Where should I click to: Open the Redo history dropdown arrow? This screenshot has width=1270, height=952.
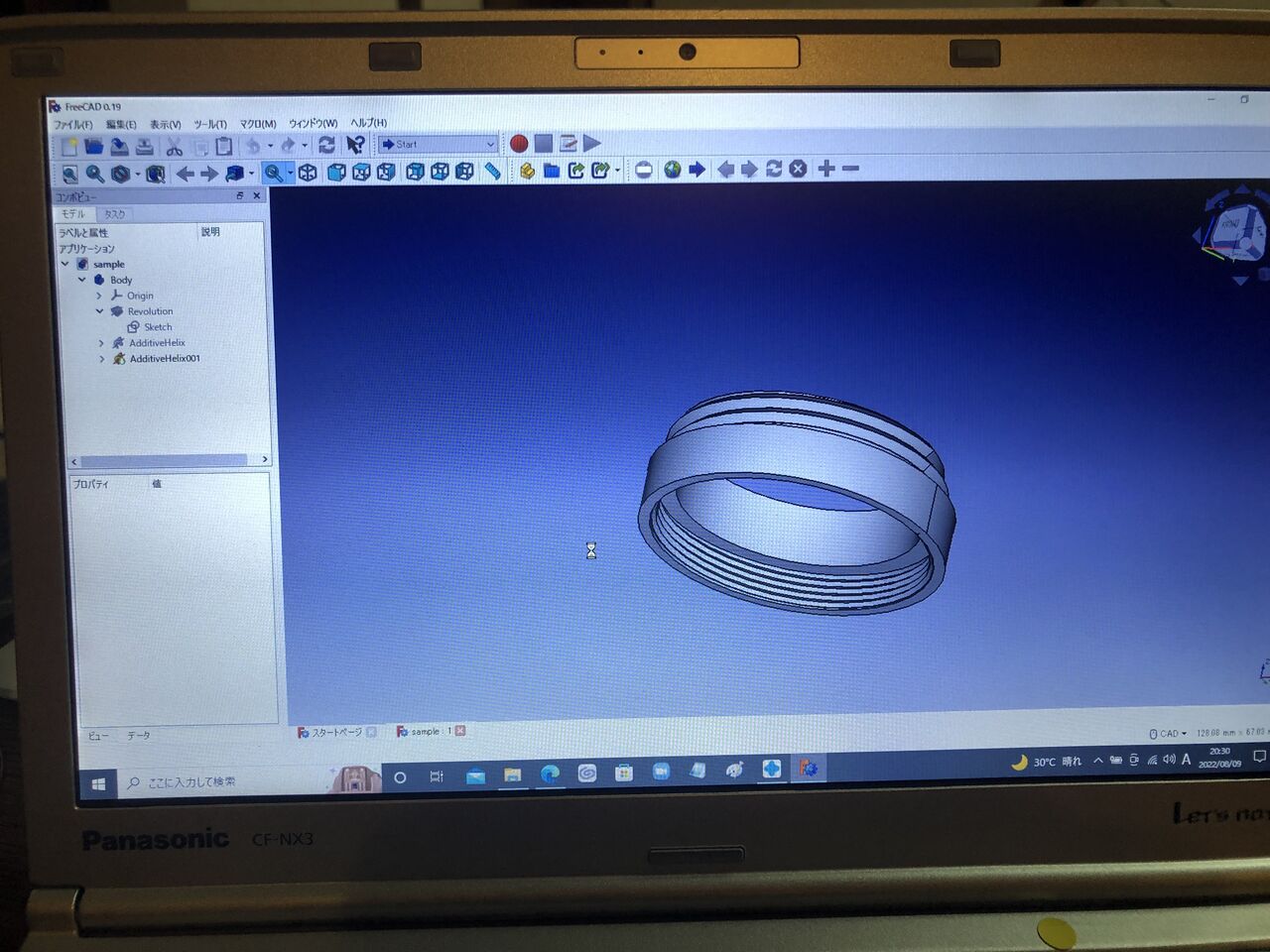coord(304,146)
